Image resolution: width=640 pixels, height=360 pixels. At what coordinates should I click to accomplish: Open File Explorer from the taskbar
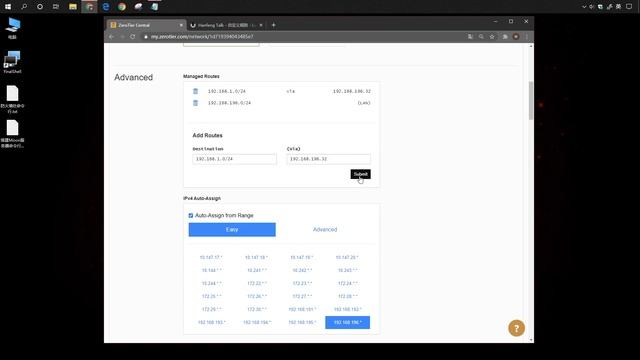[73, 7]
